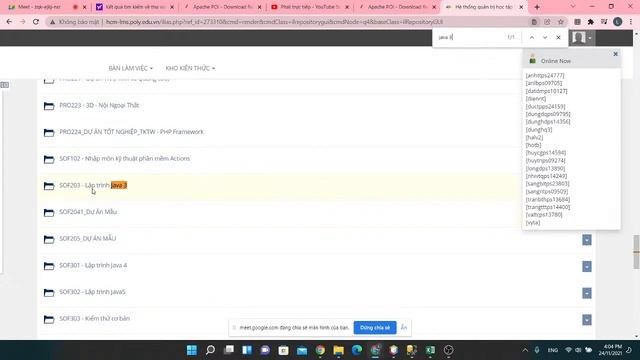This screenshot has width=640, height=360.
Task: Open the tab search chevron
Action: pyautogui.click(x=573, y=7)
